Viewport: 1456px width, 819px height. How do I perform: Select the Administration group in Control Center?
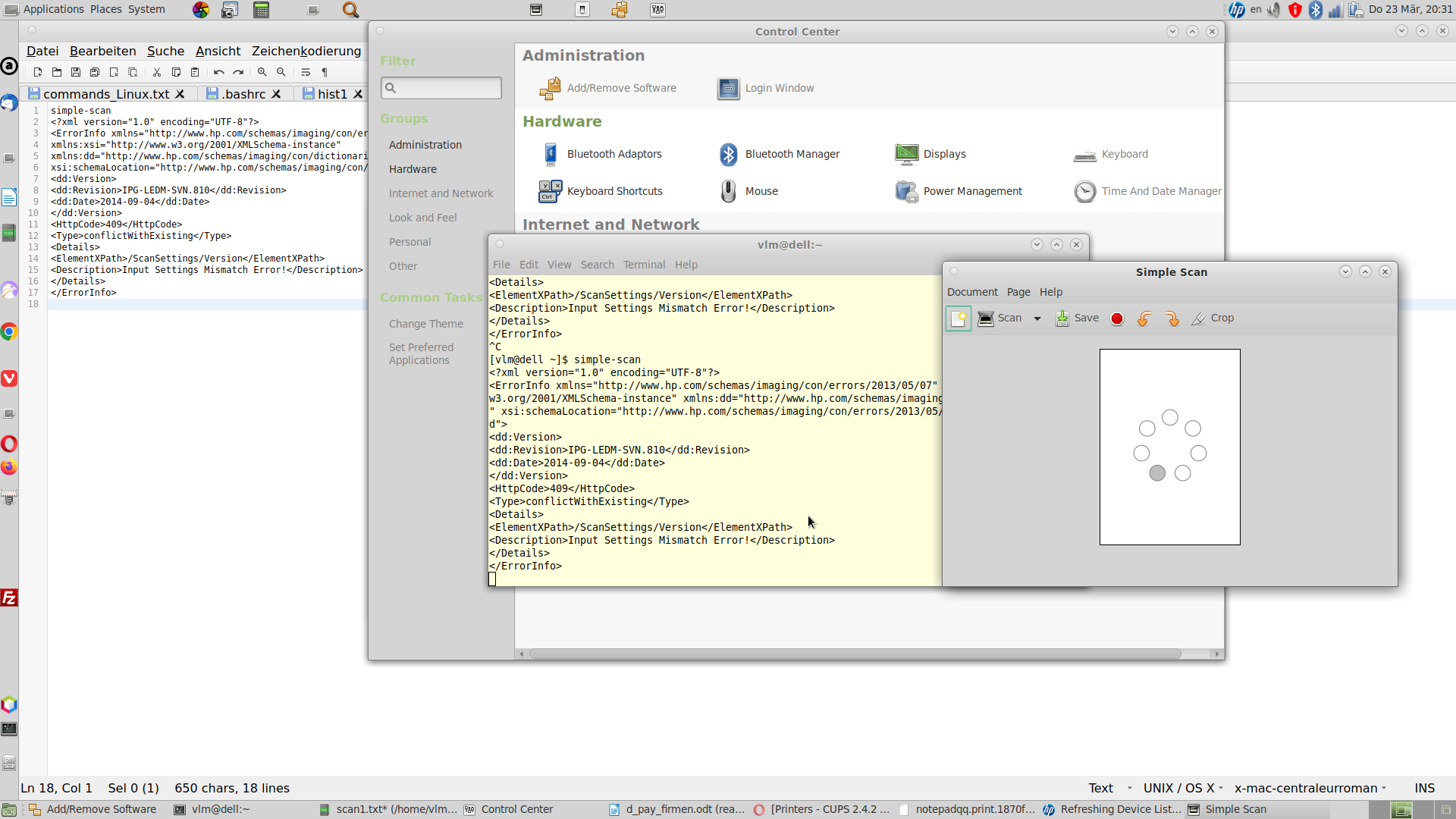click(425, 145)
